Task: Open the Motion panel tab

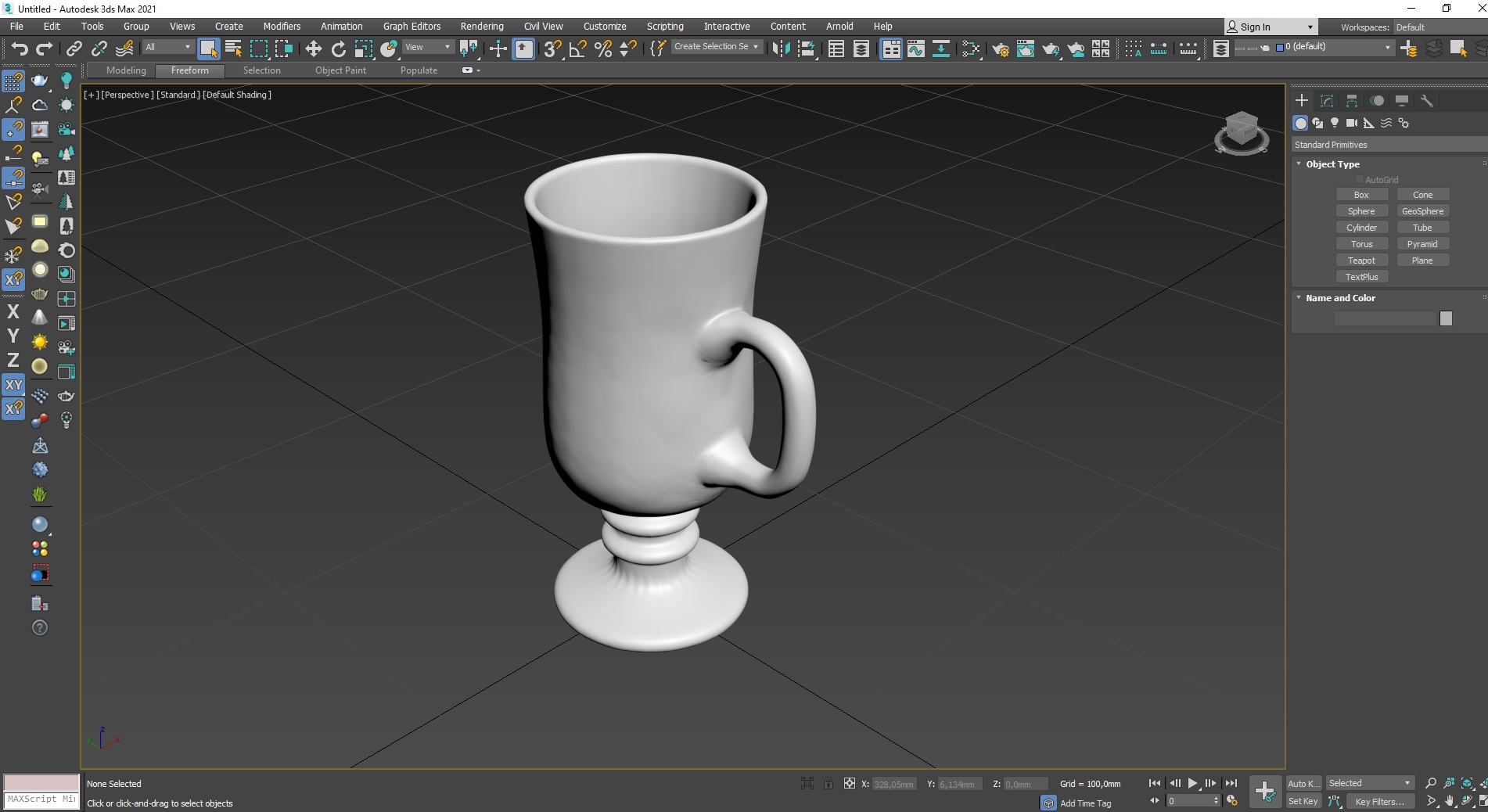Action: point(1377,100)
